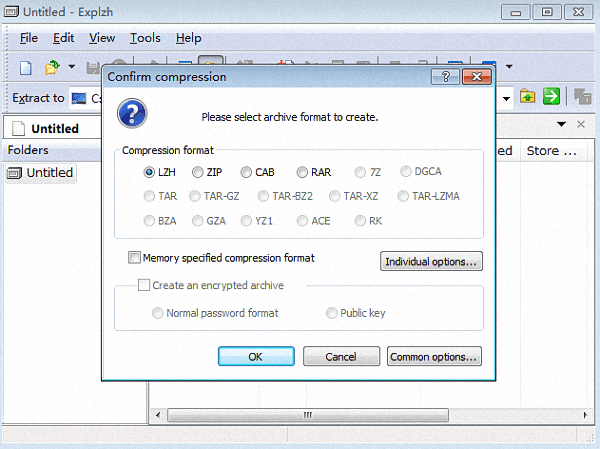600x449 pixels.
Task: Open the Extract to path dropdown
Action: [x=507, y=97]
